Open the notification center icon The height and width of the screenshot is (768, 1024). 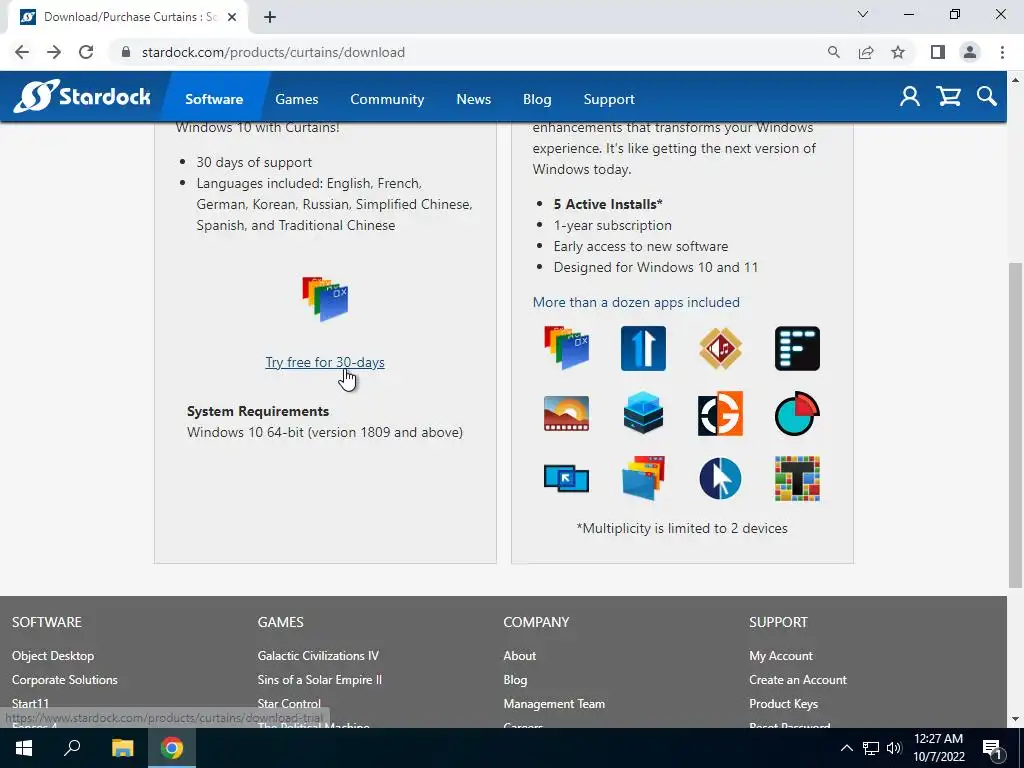pos(991,748)
